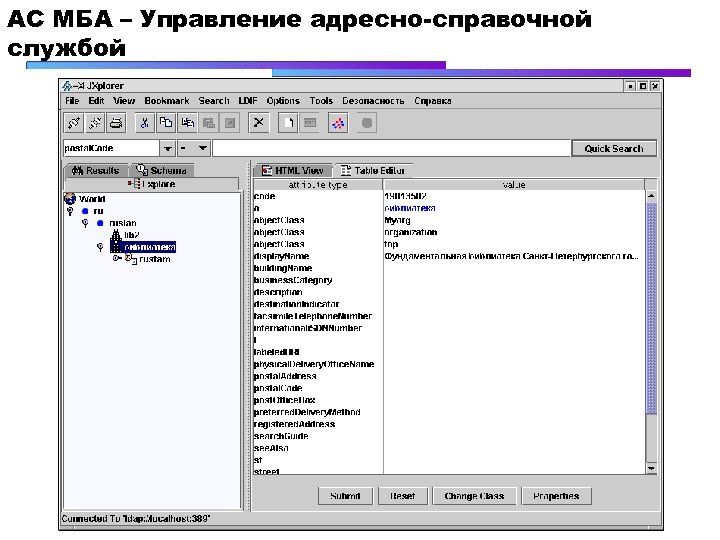The height and width of the screenshot is (540, 720).
Task: Click the Disconnect toolbar icon
Action: coord(95,123)
